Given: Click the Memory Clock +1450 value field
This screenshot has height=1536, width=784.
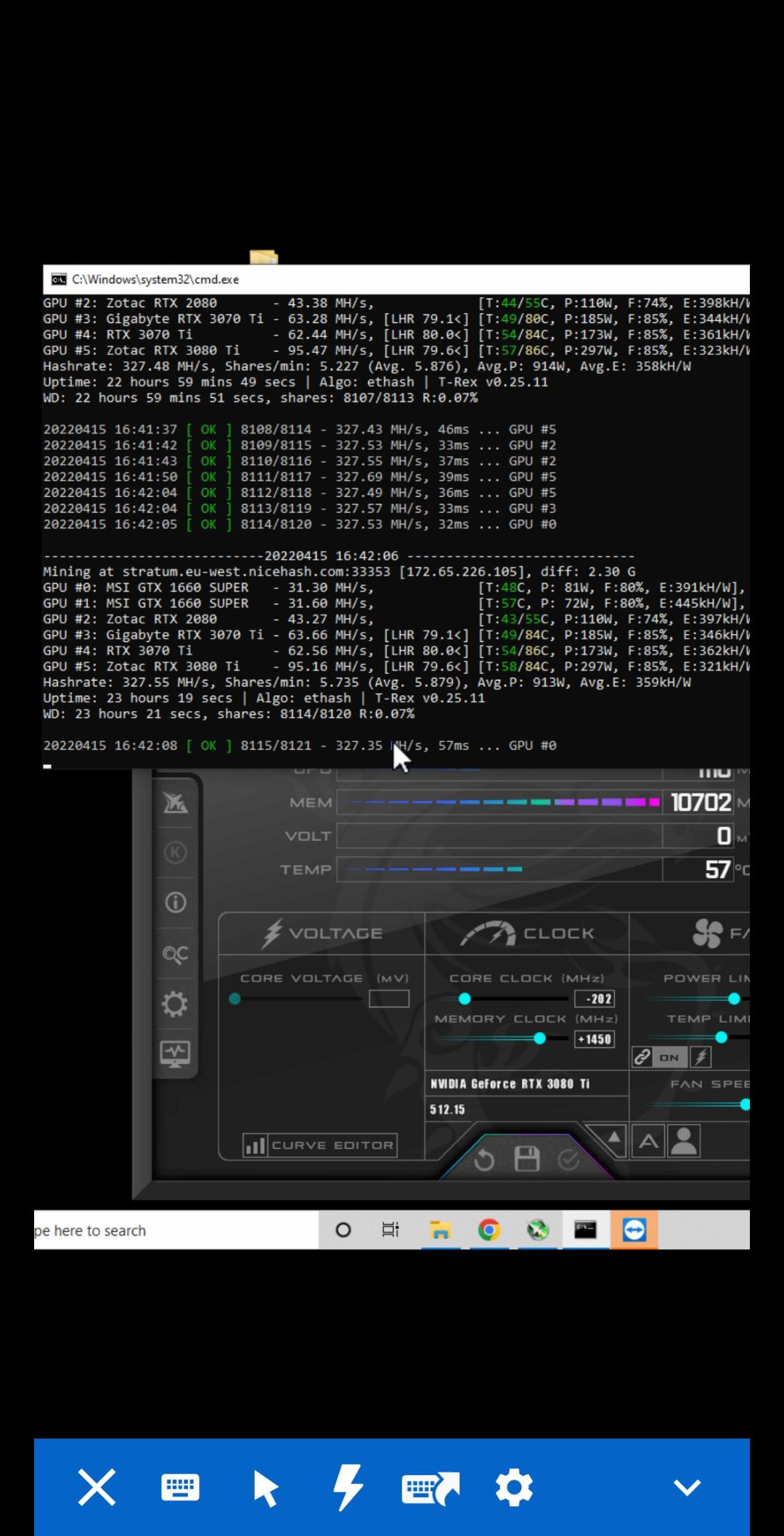Looking at the screenshot, I should click(595, 1039).
